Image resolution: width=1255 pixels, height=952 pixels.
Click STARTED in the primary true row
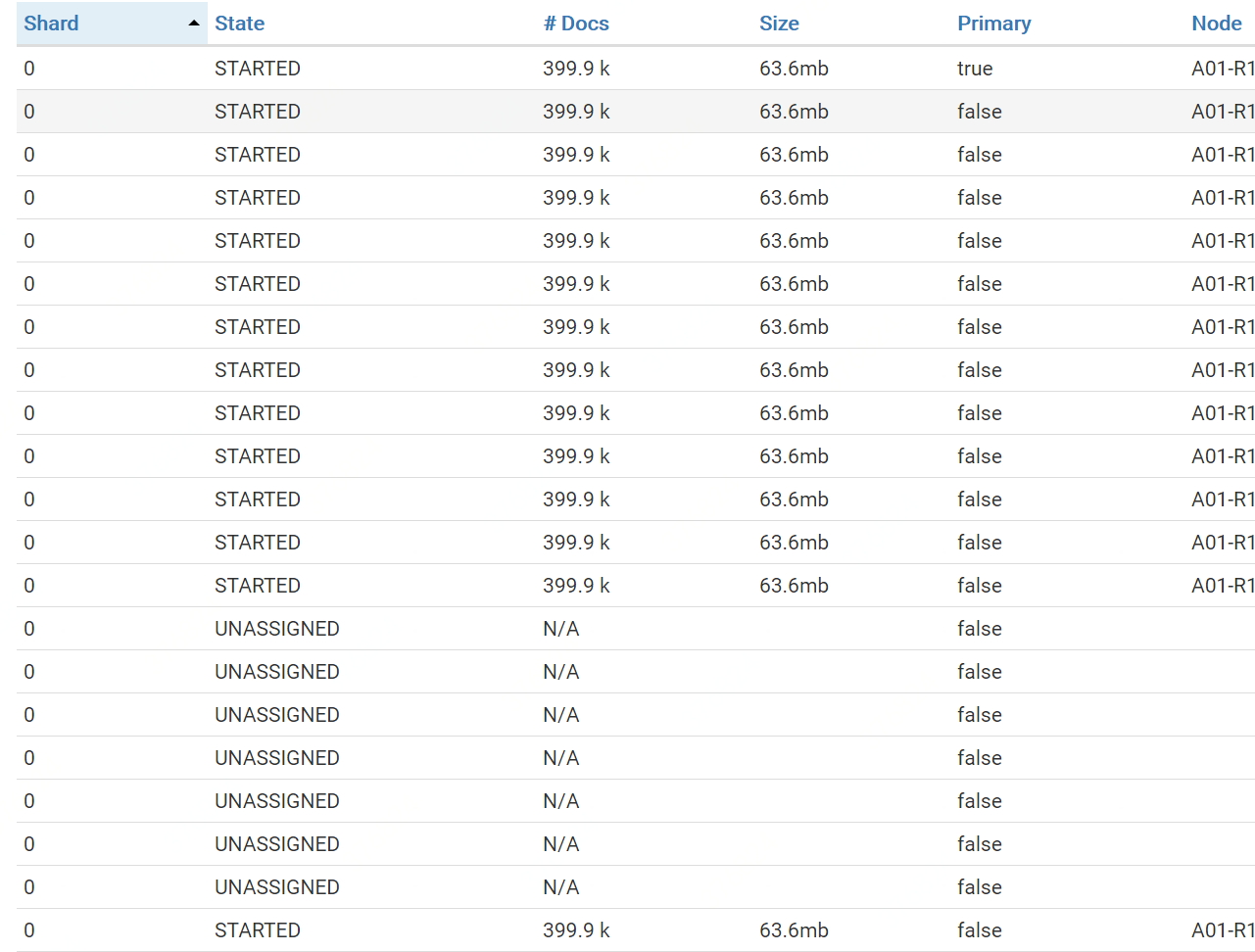point(258,69)
